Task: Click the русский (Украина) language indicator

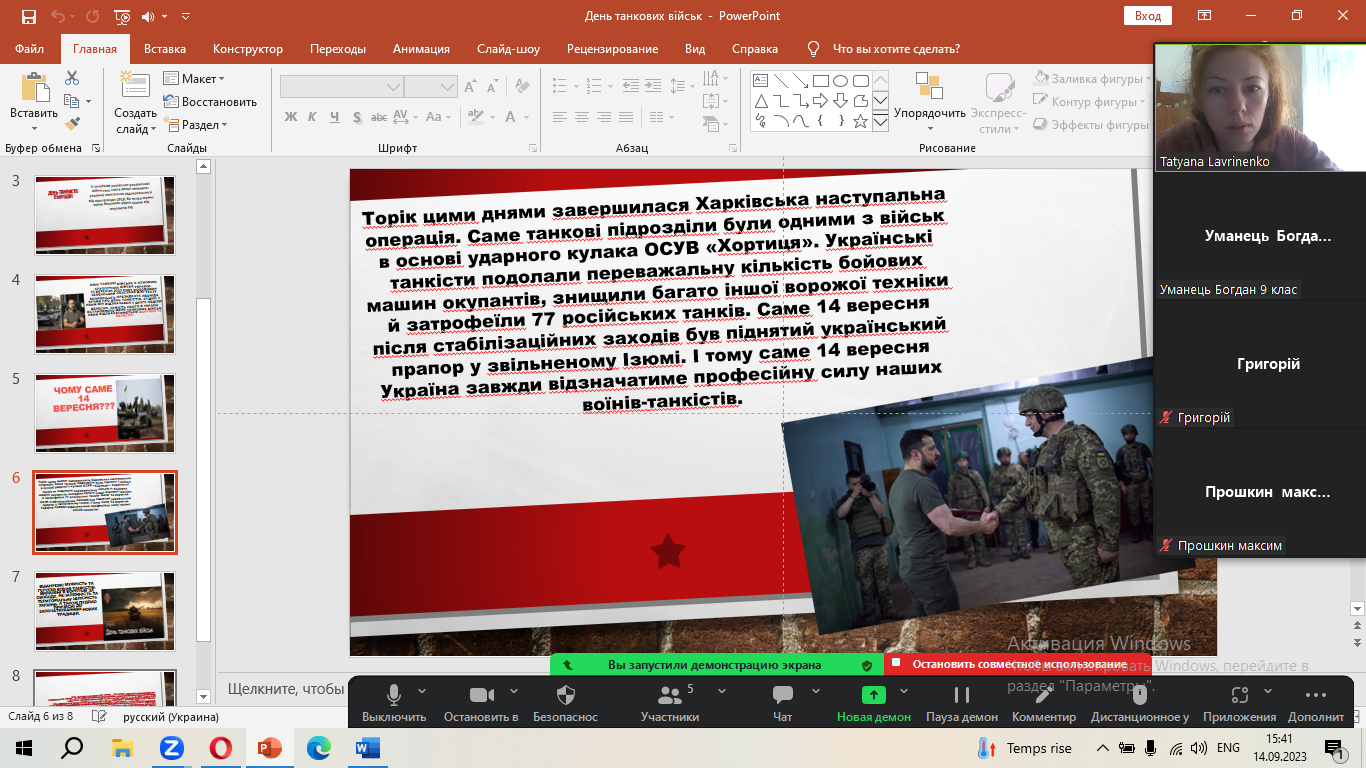Action: click(x=170, y=717)
